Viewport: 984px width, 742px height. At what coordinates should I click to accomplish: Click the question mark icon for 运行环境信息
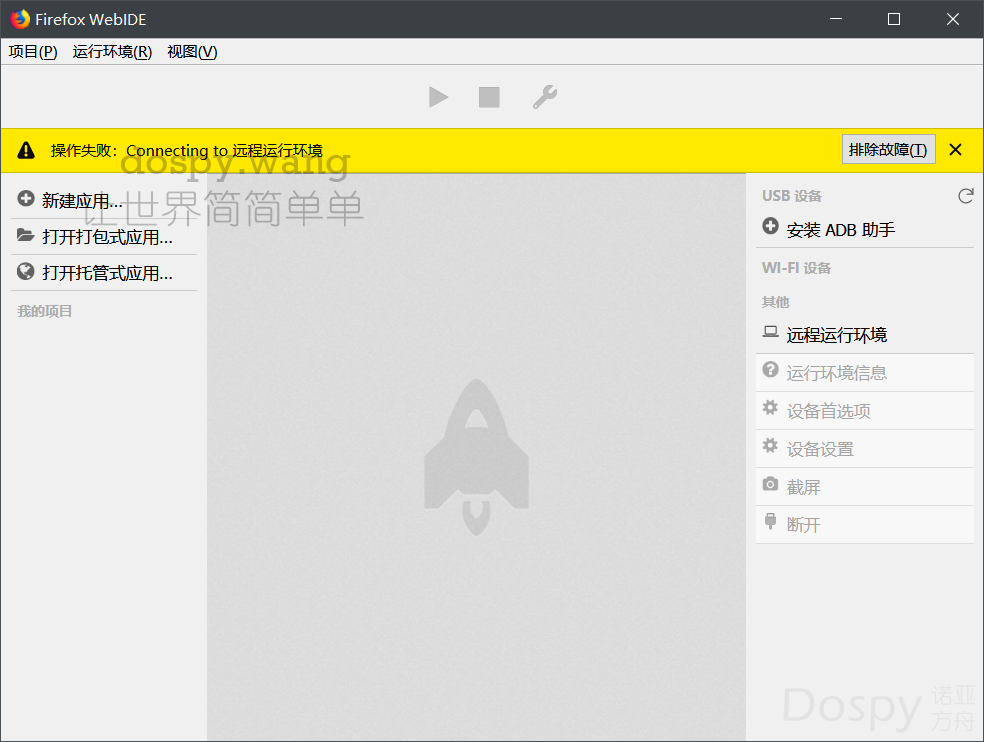771,370
